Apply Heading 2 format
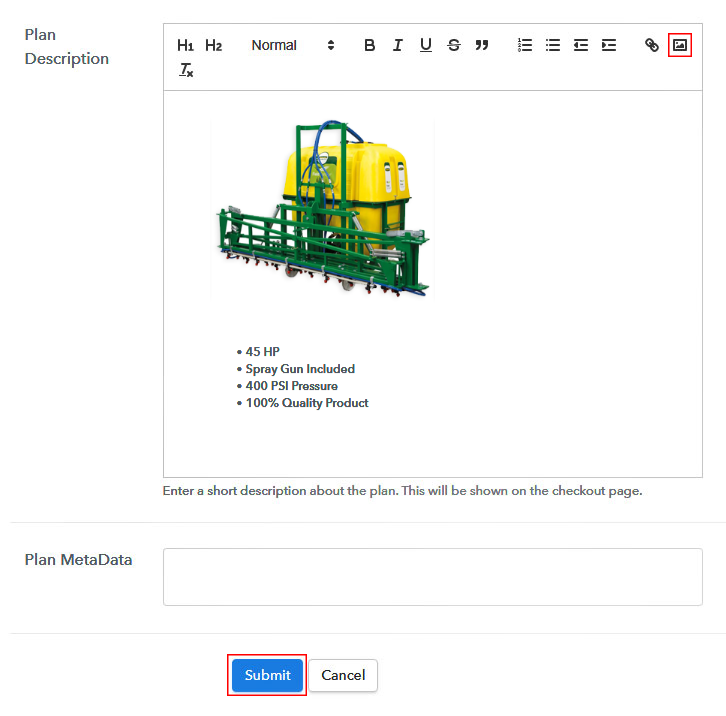Screen dimensions: 726x716 pos(213,45)
